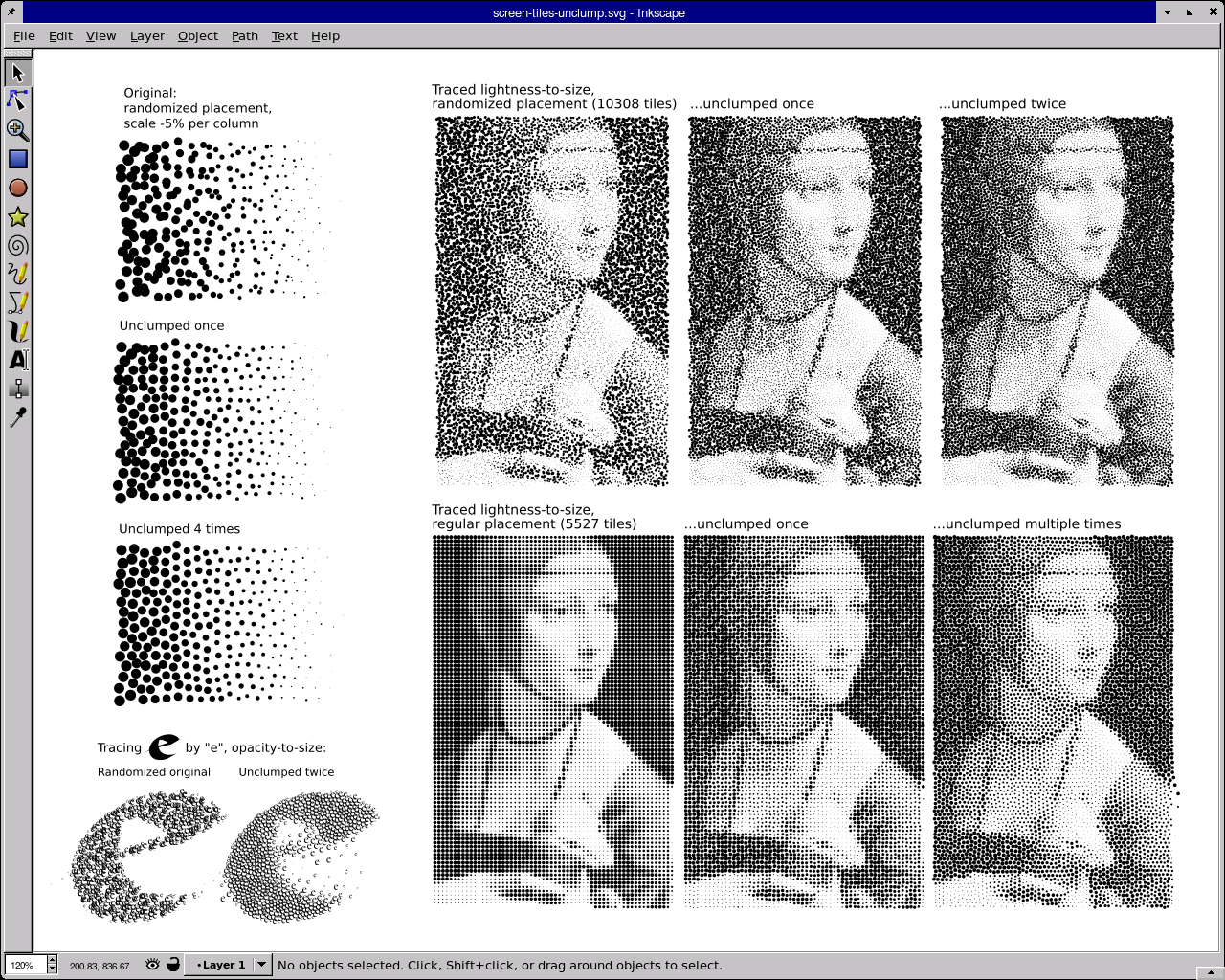Select the Ellipse circle tool

click(17, 188)
